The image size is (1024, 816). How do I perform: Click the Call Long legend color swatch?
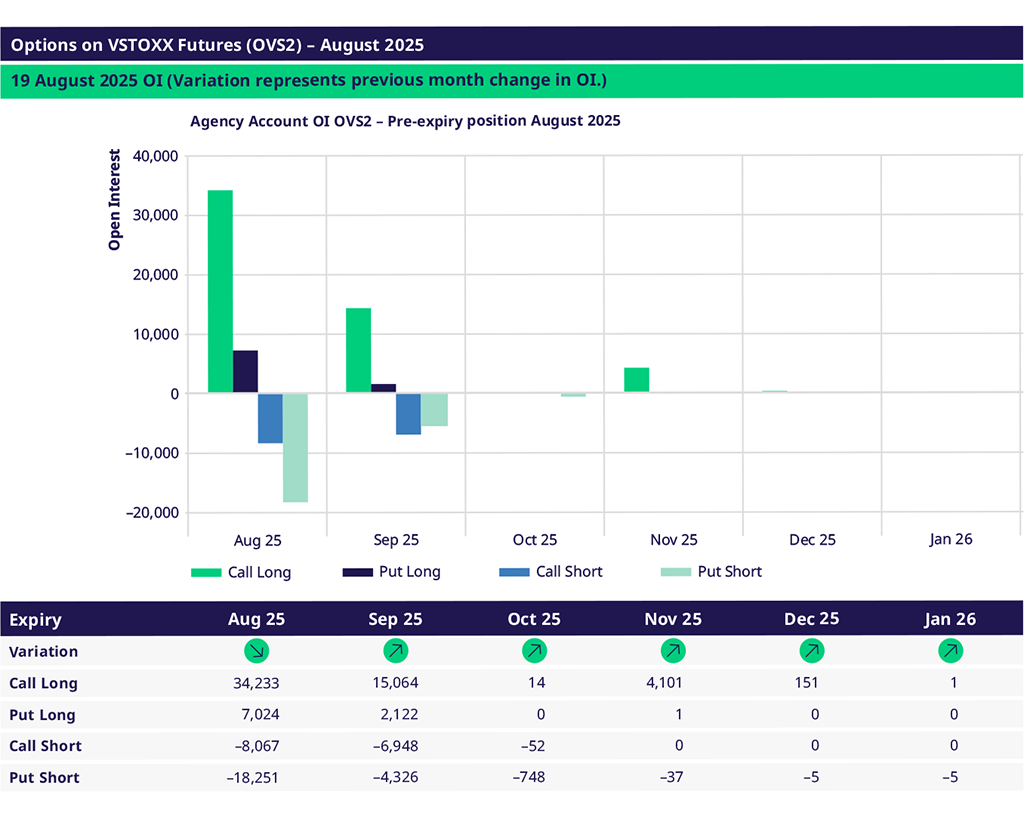click(206, 573)
